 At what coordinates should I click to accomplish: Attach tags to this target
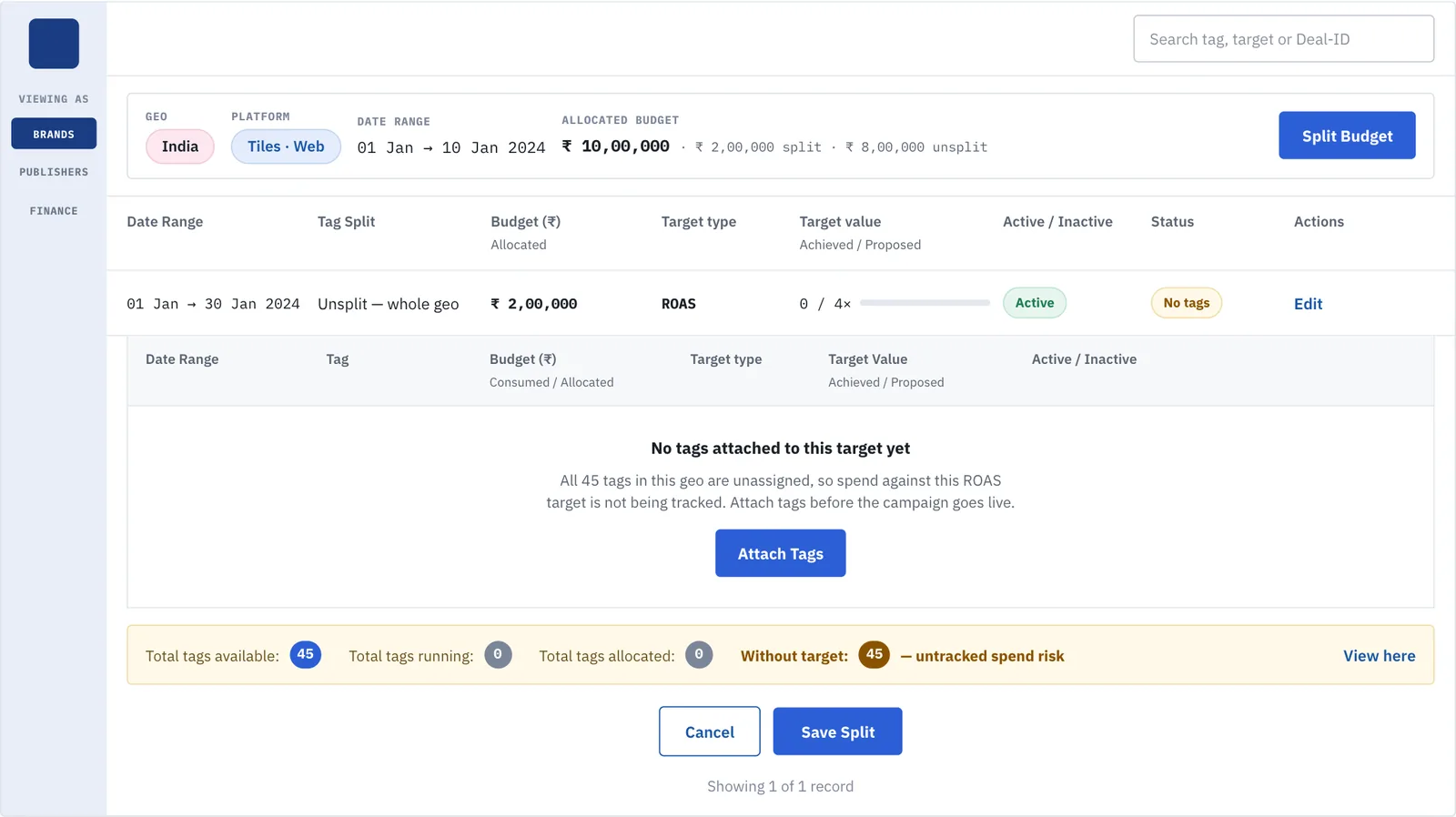coord(781,553)
